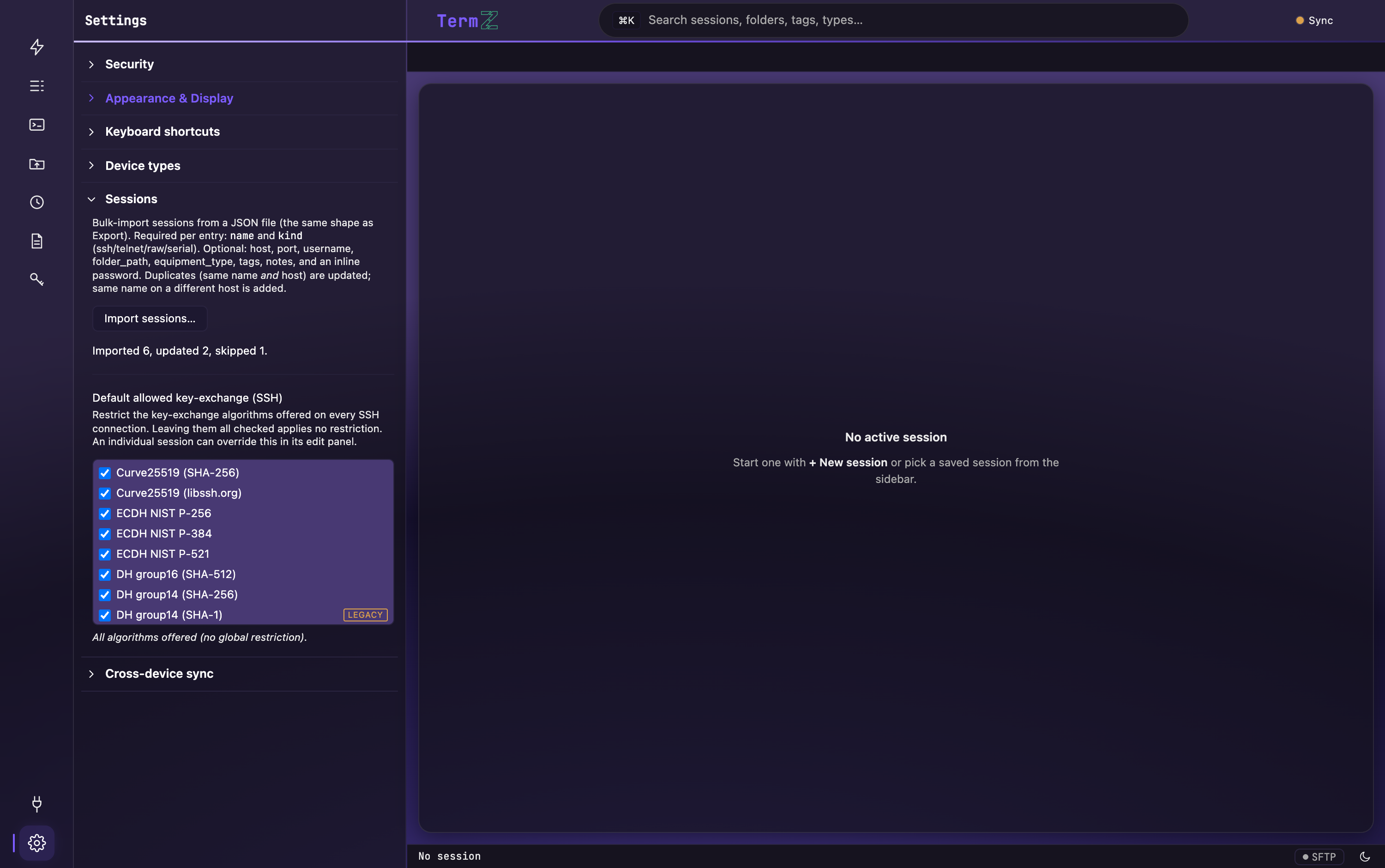This screenshot has height=868, width=1385.
Task: Expand Keyboard shortcuts section
Action: (239, 132)
